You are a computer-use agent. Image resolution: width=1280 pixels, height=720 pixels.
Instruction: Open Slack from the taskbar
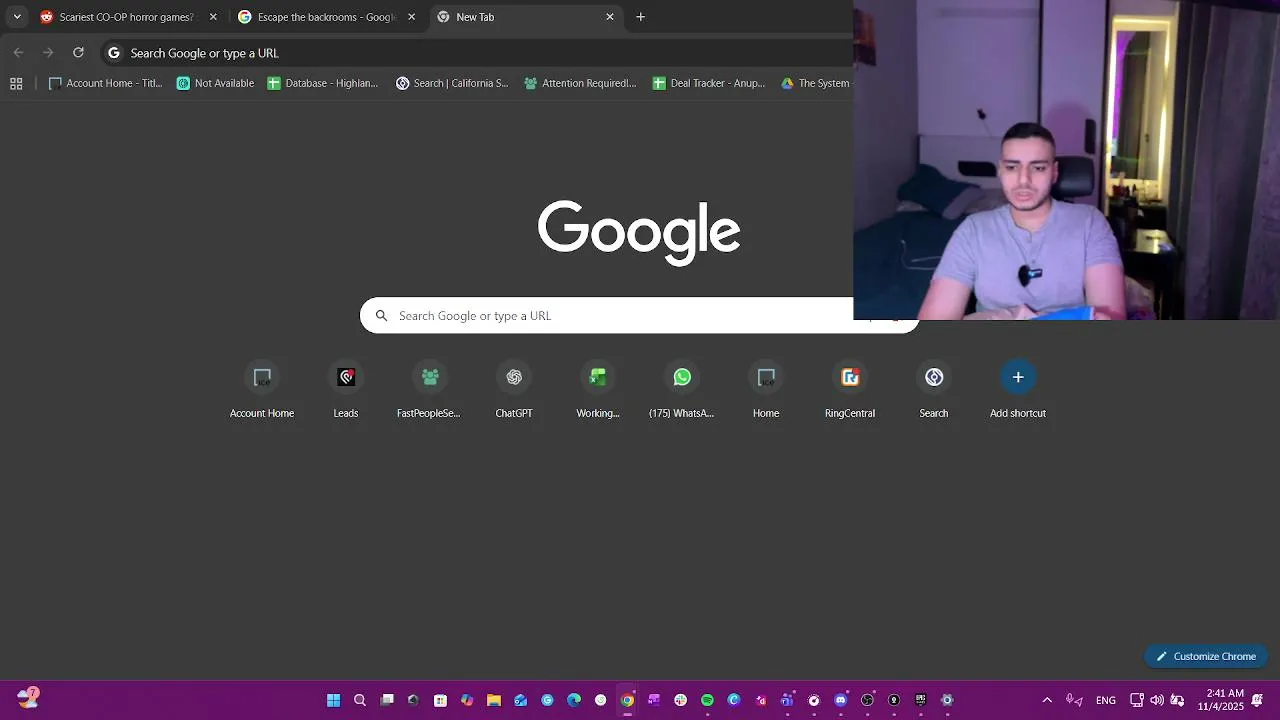[x=681, y=700]
